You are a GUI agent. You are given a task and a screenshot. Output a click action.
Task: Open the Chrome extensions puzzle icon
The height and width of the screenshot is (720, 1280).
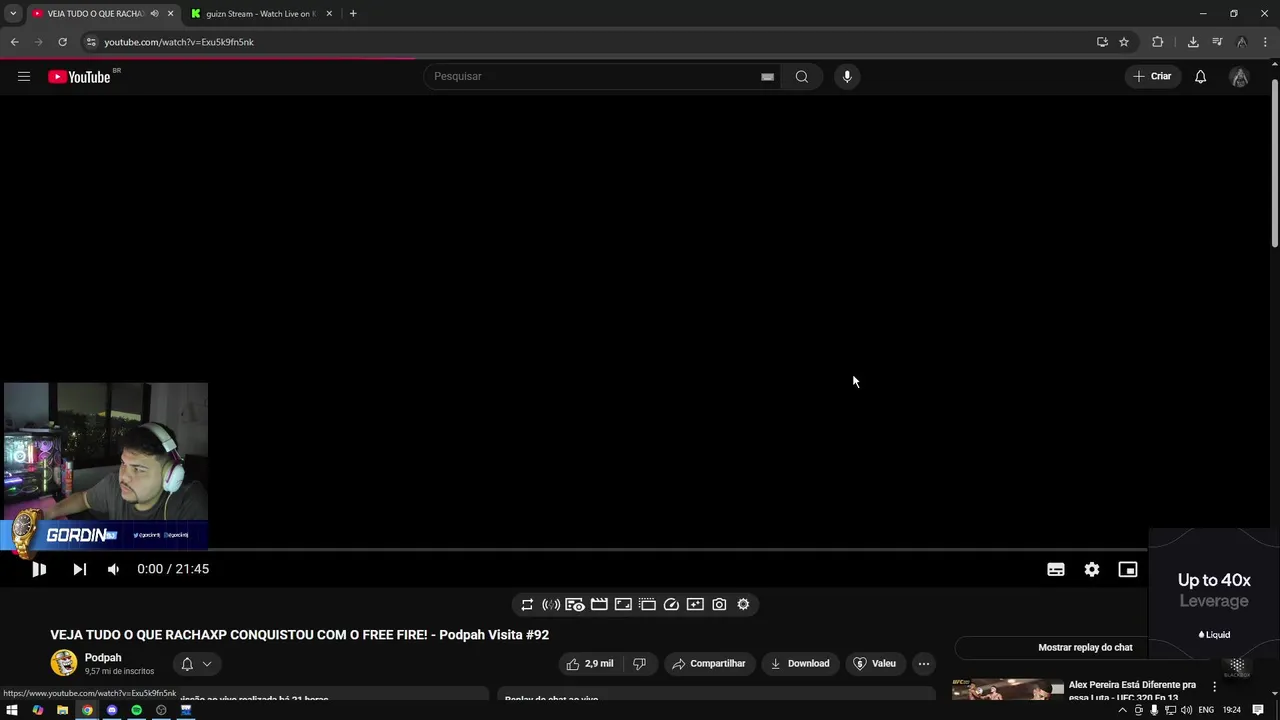tap(1157, 42)
